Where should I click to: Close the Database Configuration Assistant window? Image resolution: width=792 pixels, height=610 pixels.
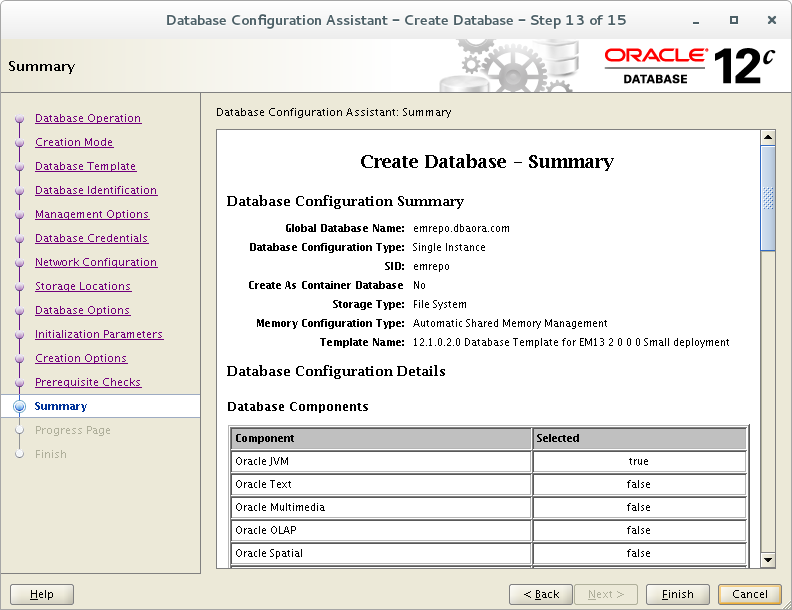(x=772, y=20)
